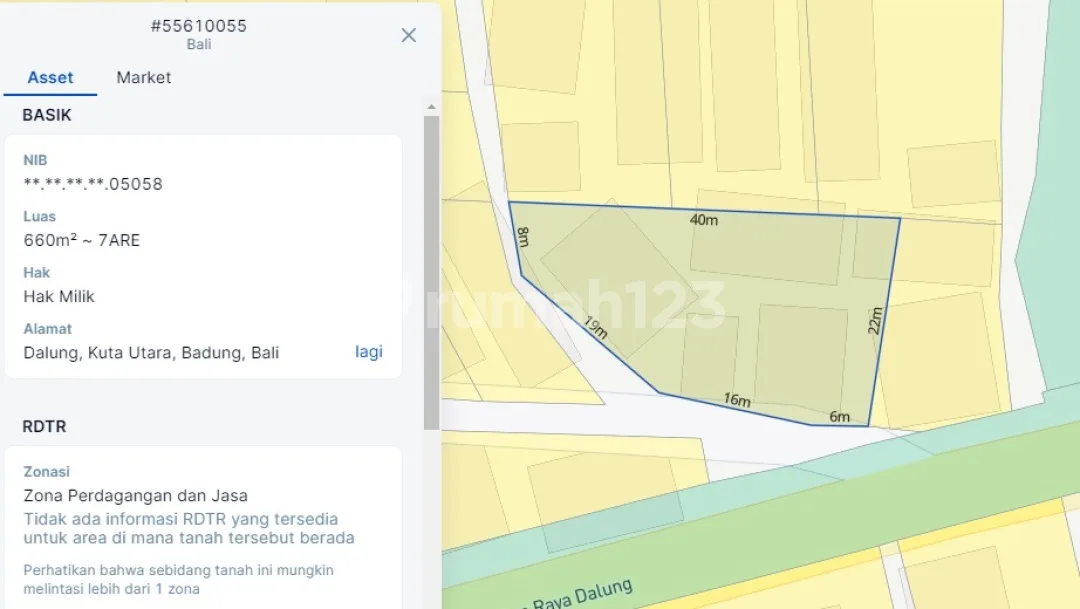Open the 'lagi' link beside the address
This screenshot has height=609, width=1080.
coord(368,351)
